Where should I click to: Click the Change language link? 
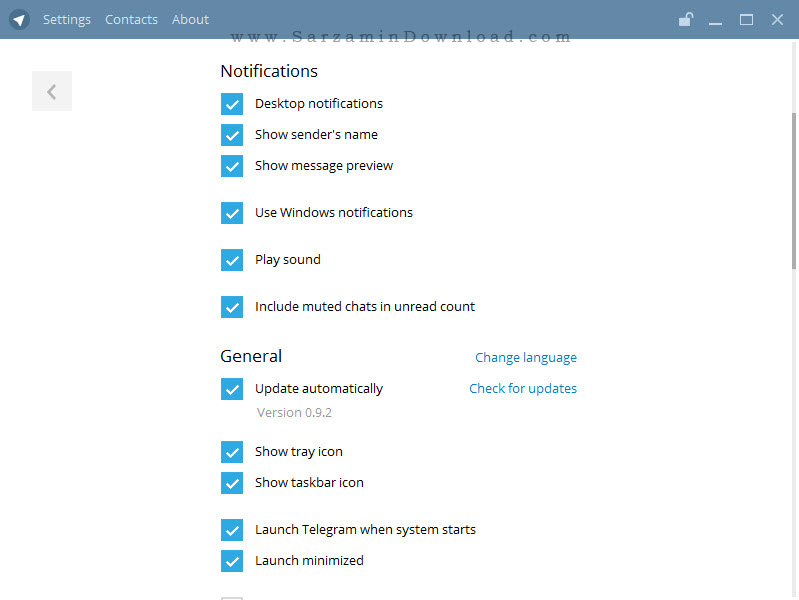(x=526, y=358)
